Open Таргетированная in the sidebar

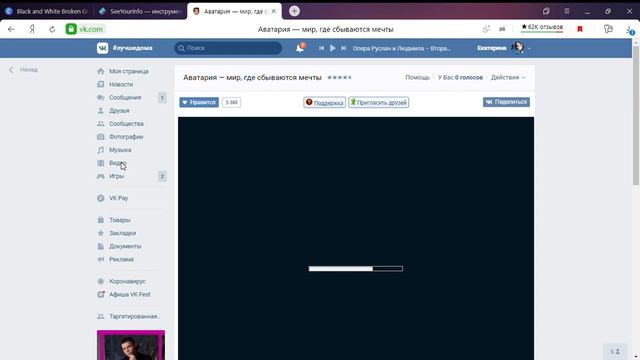(134, 316)
